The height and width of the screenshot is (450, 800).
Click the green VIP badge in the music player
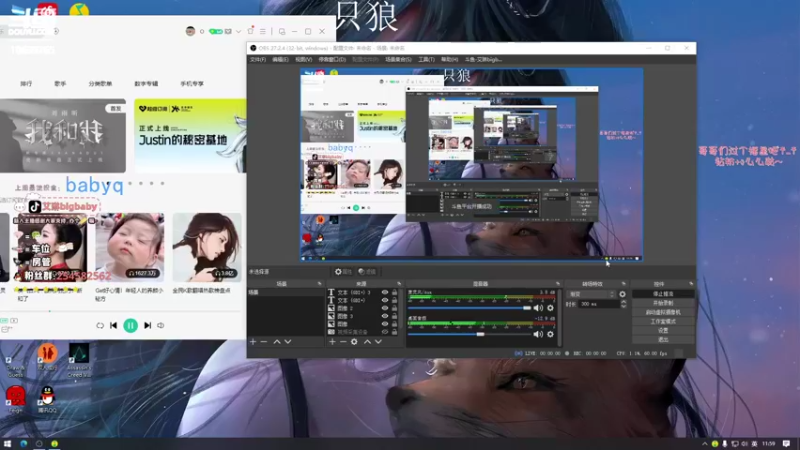[x=215, y=32]
